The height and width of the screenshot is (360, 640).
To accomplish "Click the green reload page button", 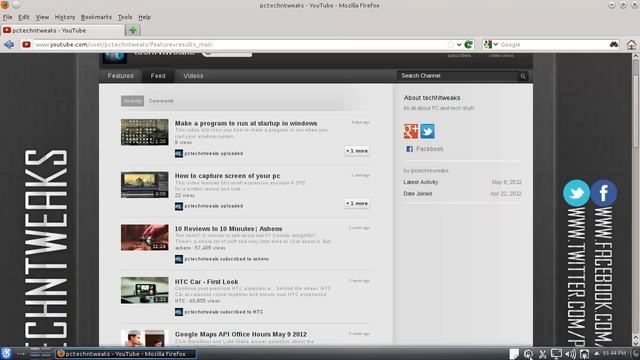I will click(x=469, y=44).
